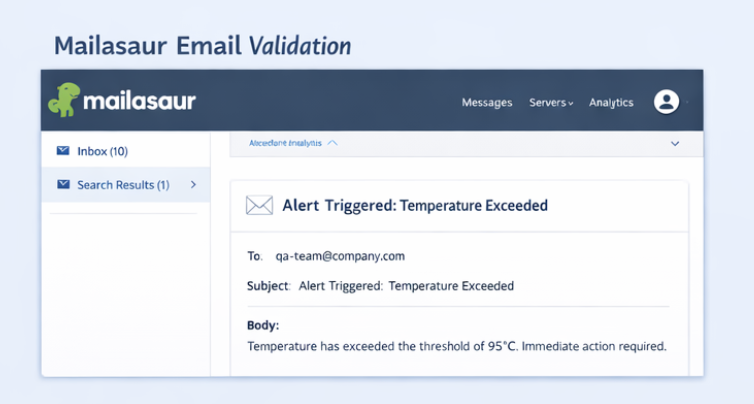Click the temperature threshold body message
The width and height of the screenshot is (754, 404).
tap(456, 346)
